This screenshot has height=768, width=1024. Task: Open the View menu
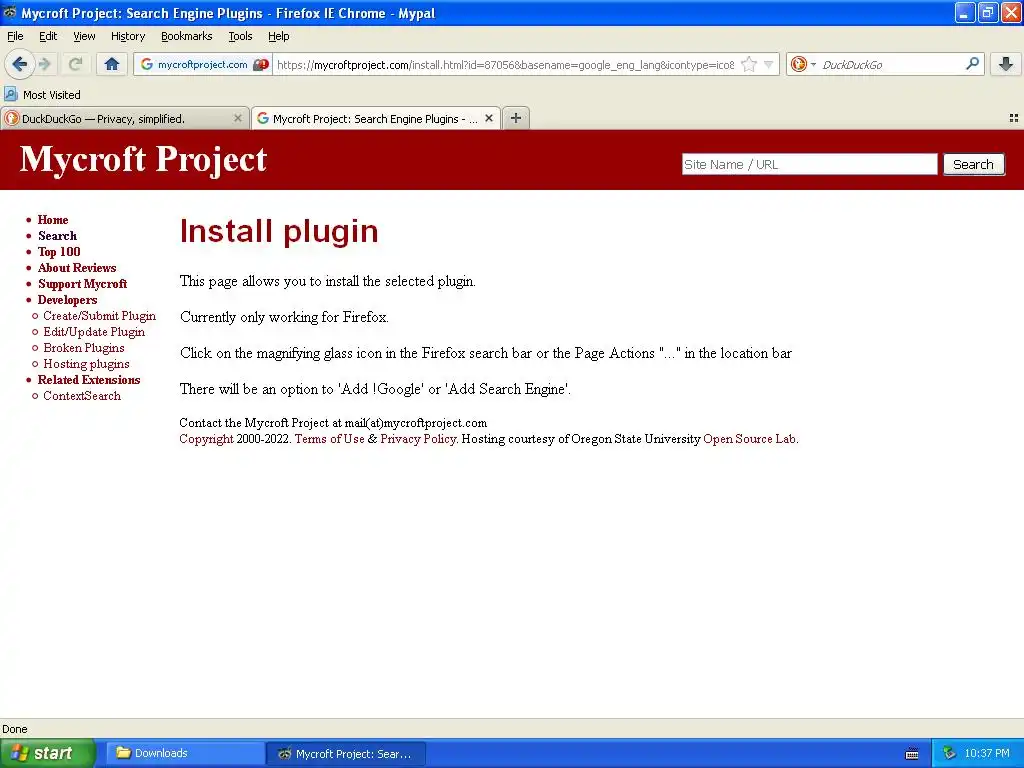pyautogui.click(x=84, y=37)
